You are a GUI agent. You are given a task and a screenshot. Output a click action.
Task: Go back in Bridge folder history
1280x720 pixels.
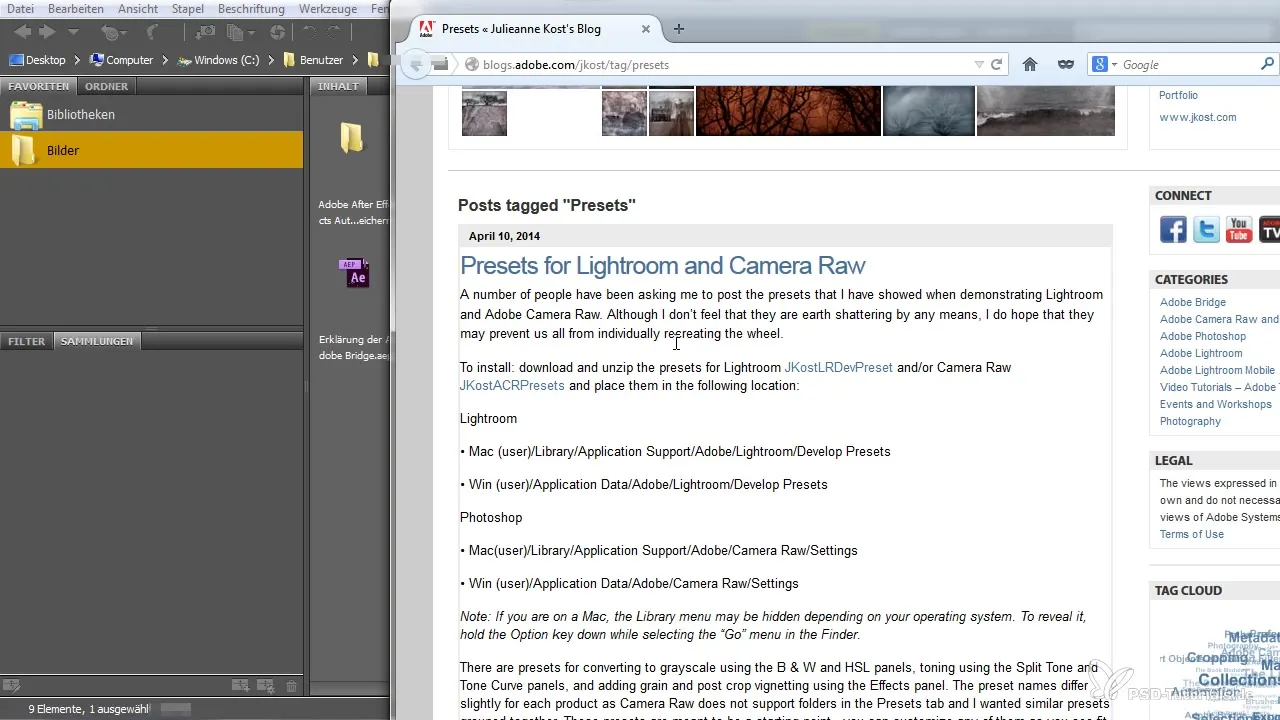pyautogui.click(x=21, y=33)
